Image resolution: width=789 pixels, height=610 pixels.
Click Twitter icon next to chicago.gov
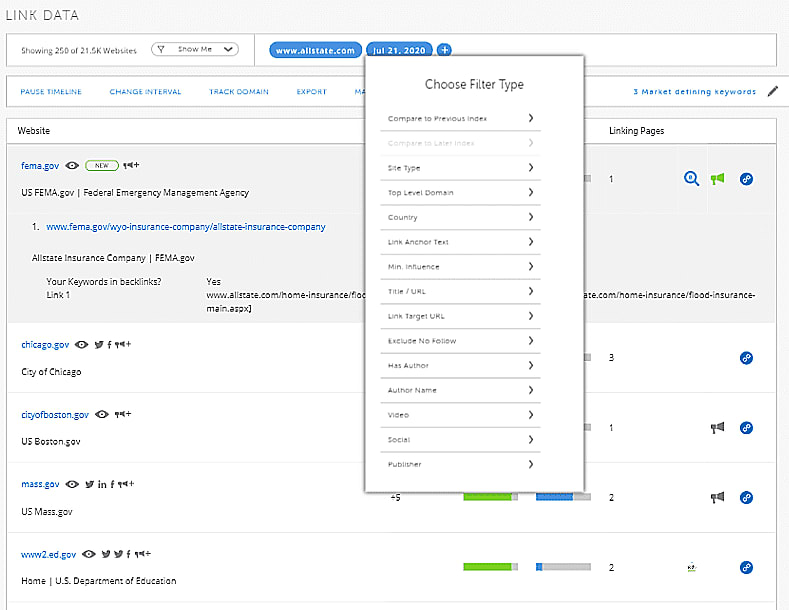point(99,345)
